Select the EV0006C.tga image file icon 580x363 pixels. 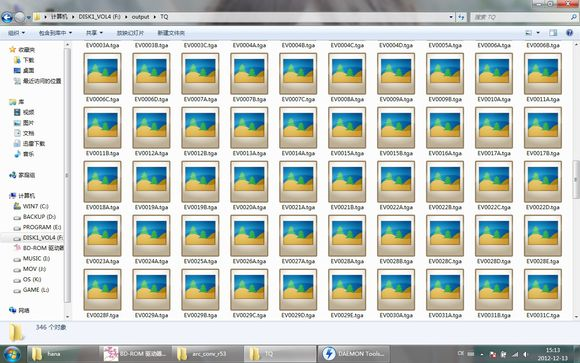click(102, 74)
